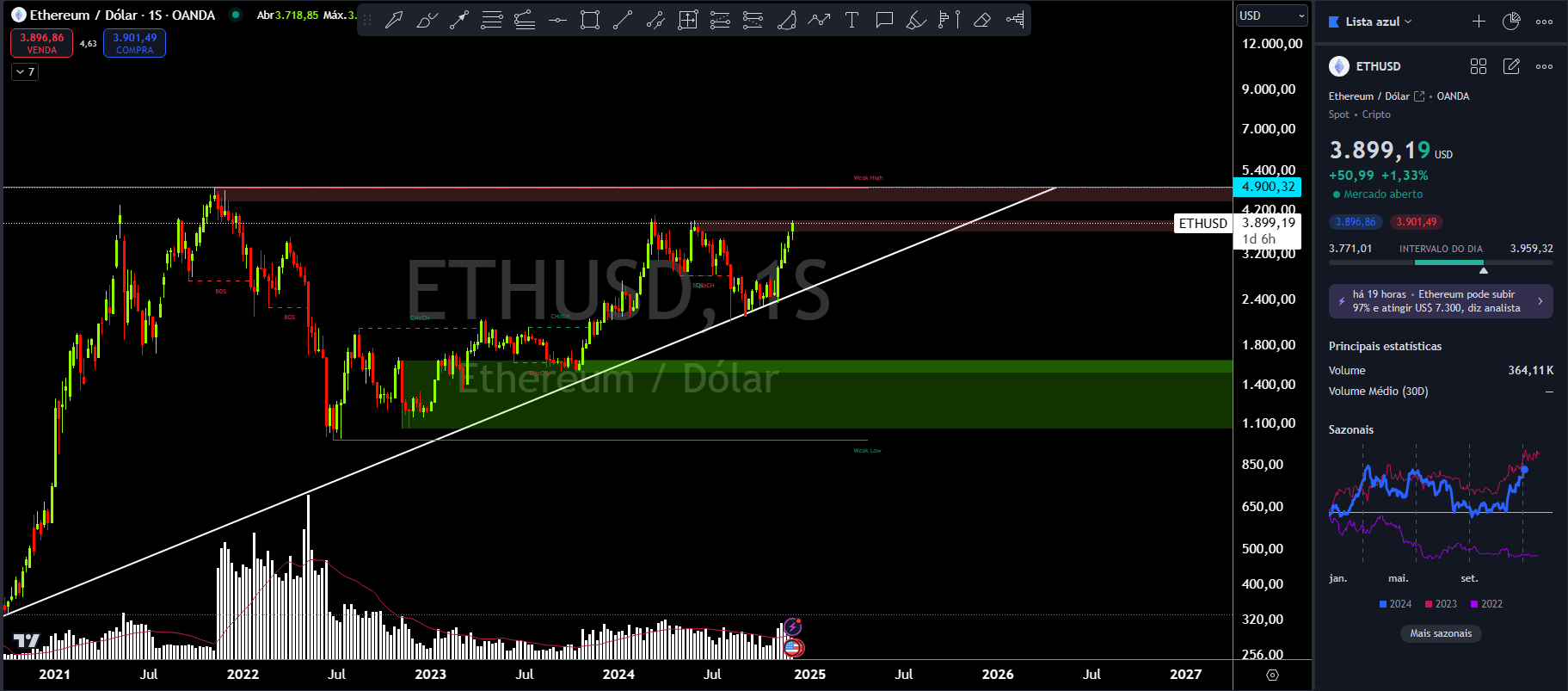This screenshot has width=1568, height=691.
Task: Click the Weak High label on chart
Action: [x=868, y=178]
